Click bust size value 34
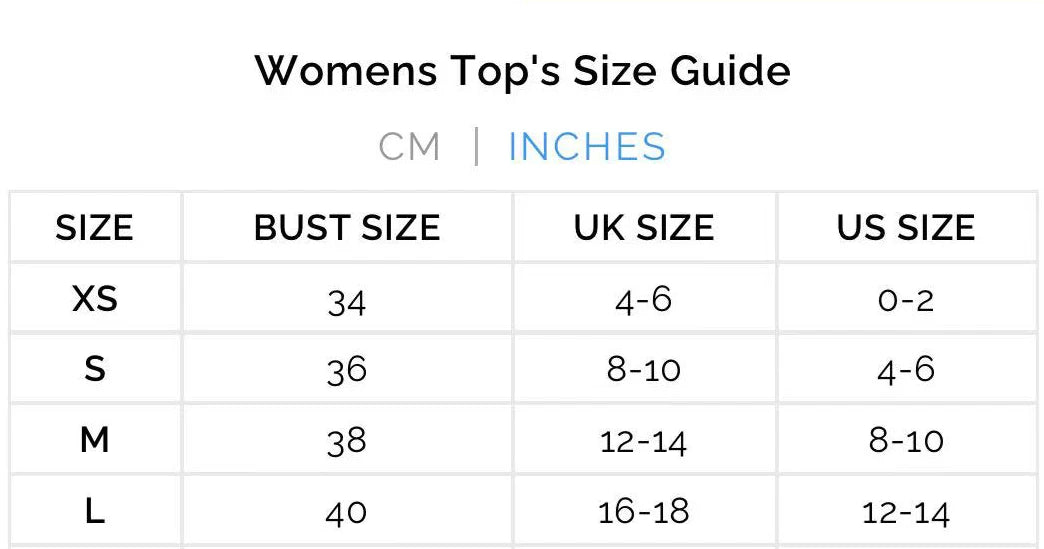Screen dimensions: 1044x549 point(347,301)
